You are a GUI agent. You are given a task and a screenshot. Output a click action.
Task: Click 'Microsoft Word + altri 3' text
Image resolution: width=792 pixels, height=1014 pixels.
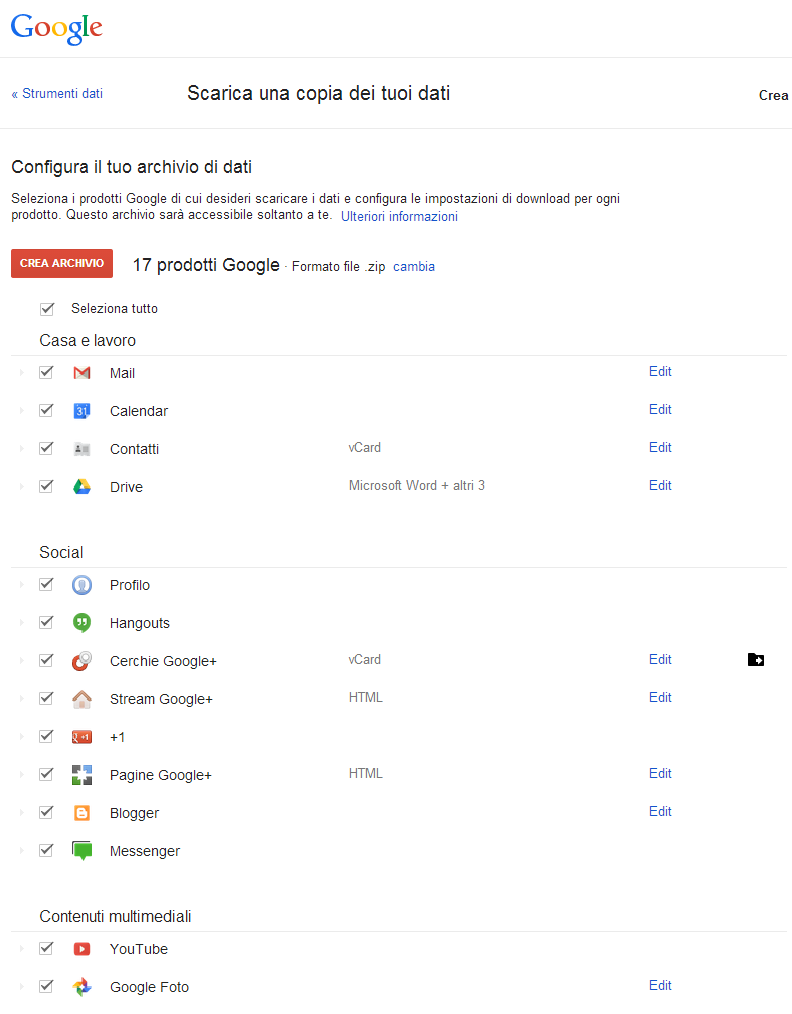(x=416, y=485)
